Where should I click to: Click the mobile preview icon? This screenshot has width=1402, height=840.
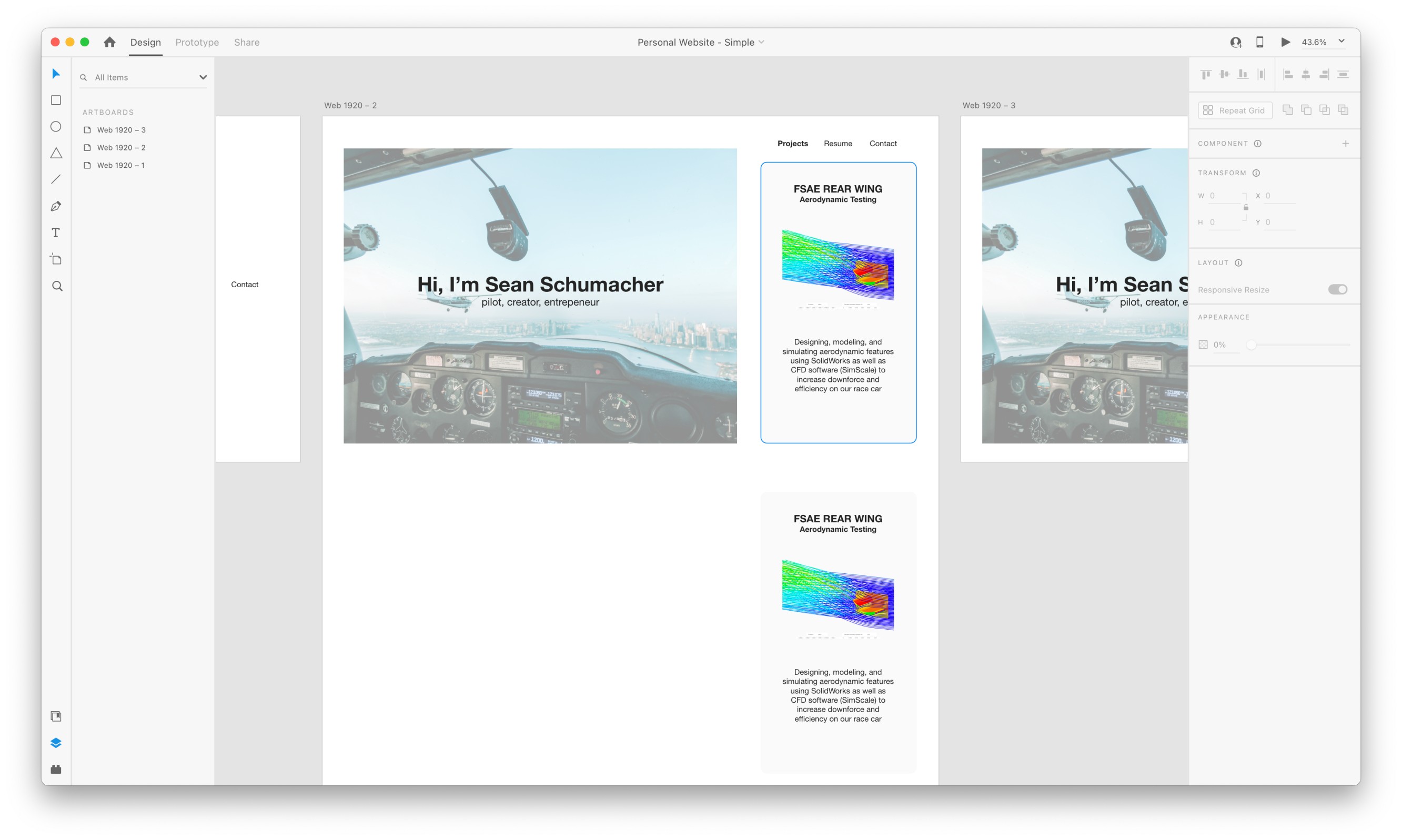click(x=1259, y=42)
